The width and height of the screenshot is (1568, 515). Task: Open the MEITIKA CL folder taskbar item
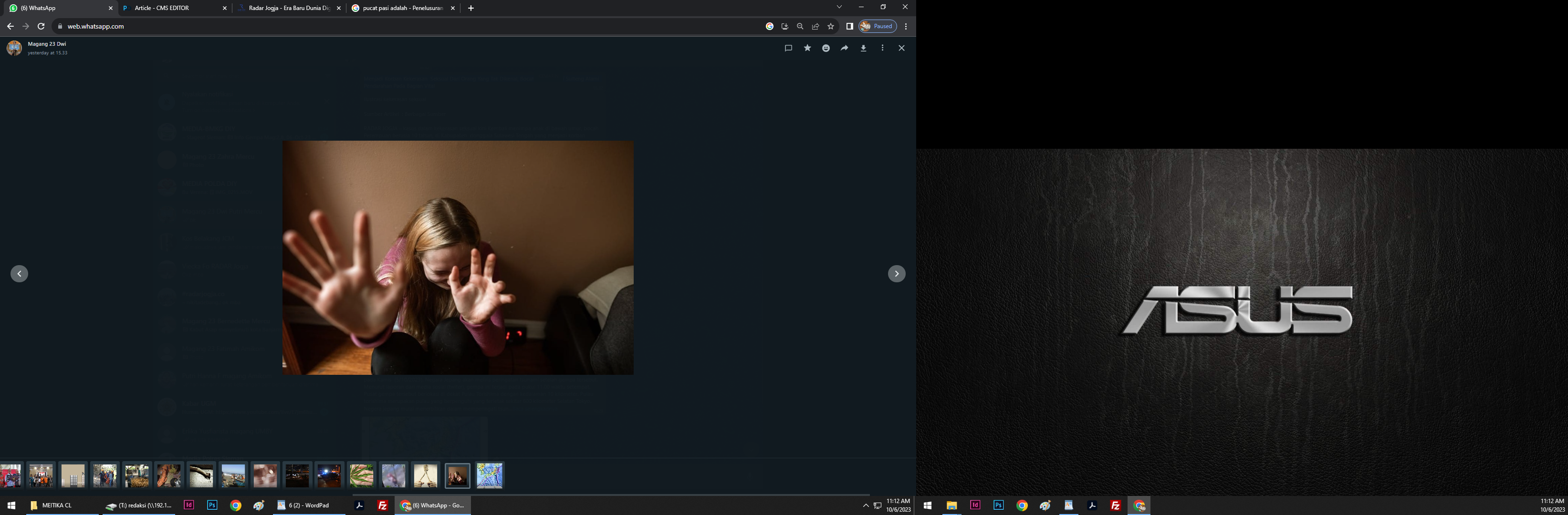(62, 505)
